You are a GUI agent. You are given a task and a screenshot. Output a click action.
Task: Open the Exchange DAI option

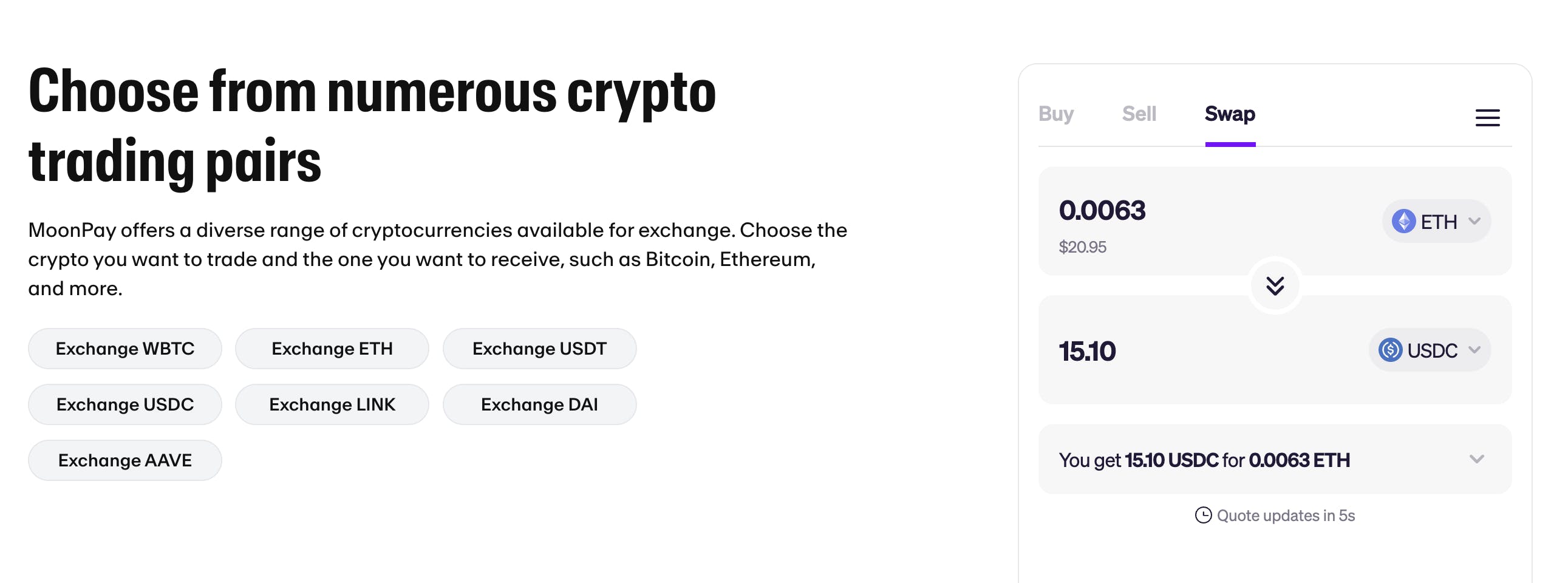[539, 404]
